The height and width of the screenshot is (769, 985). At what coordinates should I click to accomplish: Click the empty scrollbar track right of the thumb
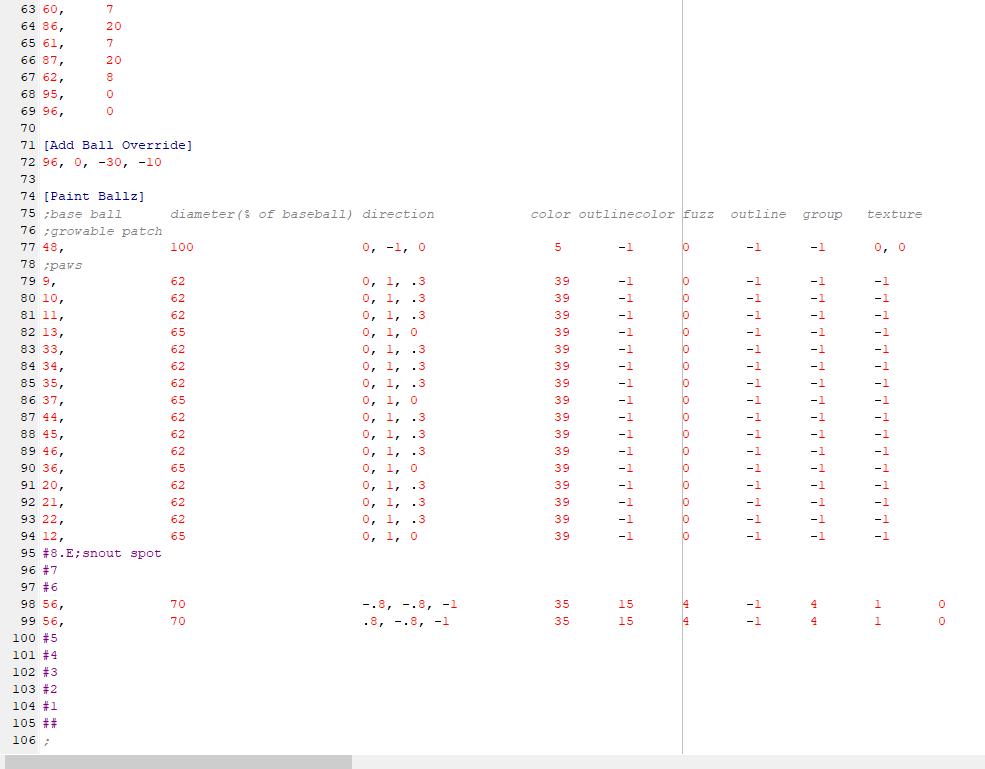pos(660,761)
